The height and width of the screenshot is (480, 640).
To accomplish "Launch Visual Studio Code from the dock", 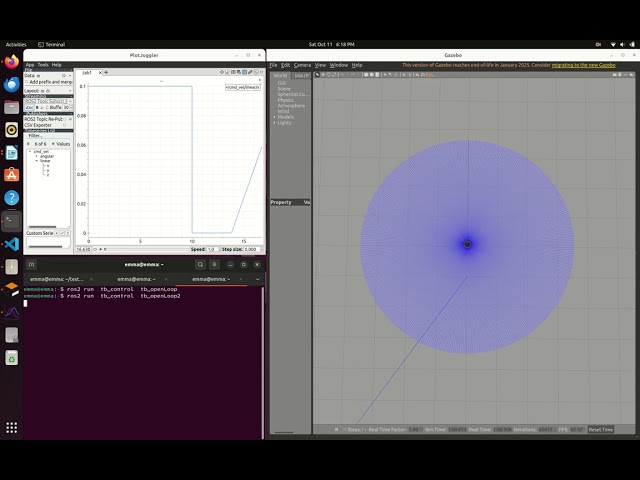I will pos(11,244).
